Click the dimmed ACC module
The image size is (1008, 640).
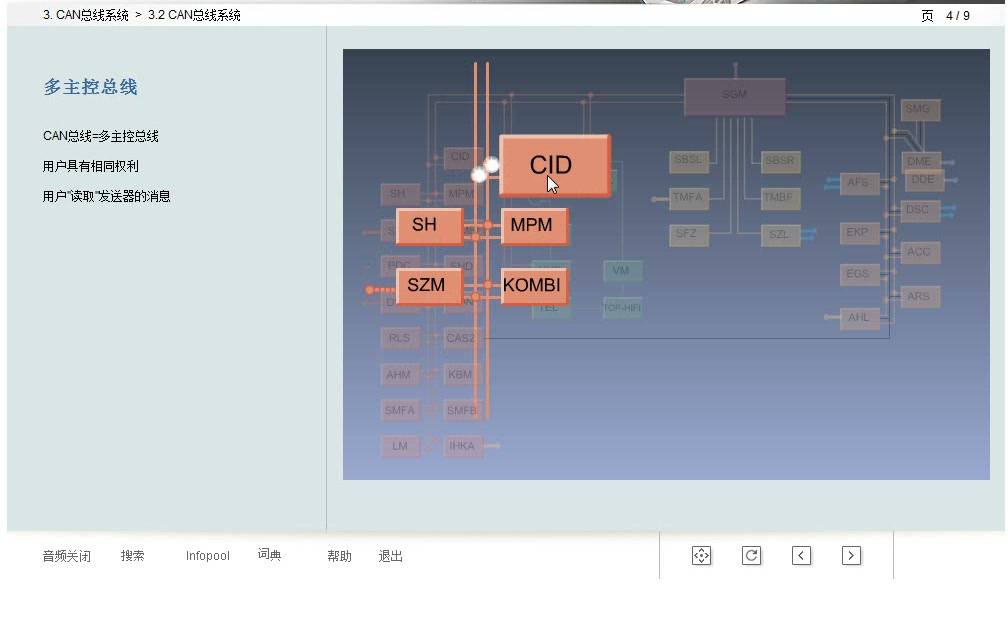[920, 253]
